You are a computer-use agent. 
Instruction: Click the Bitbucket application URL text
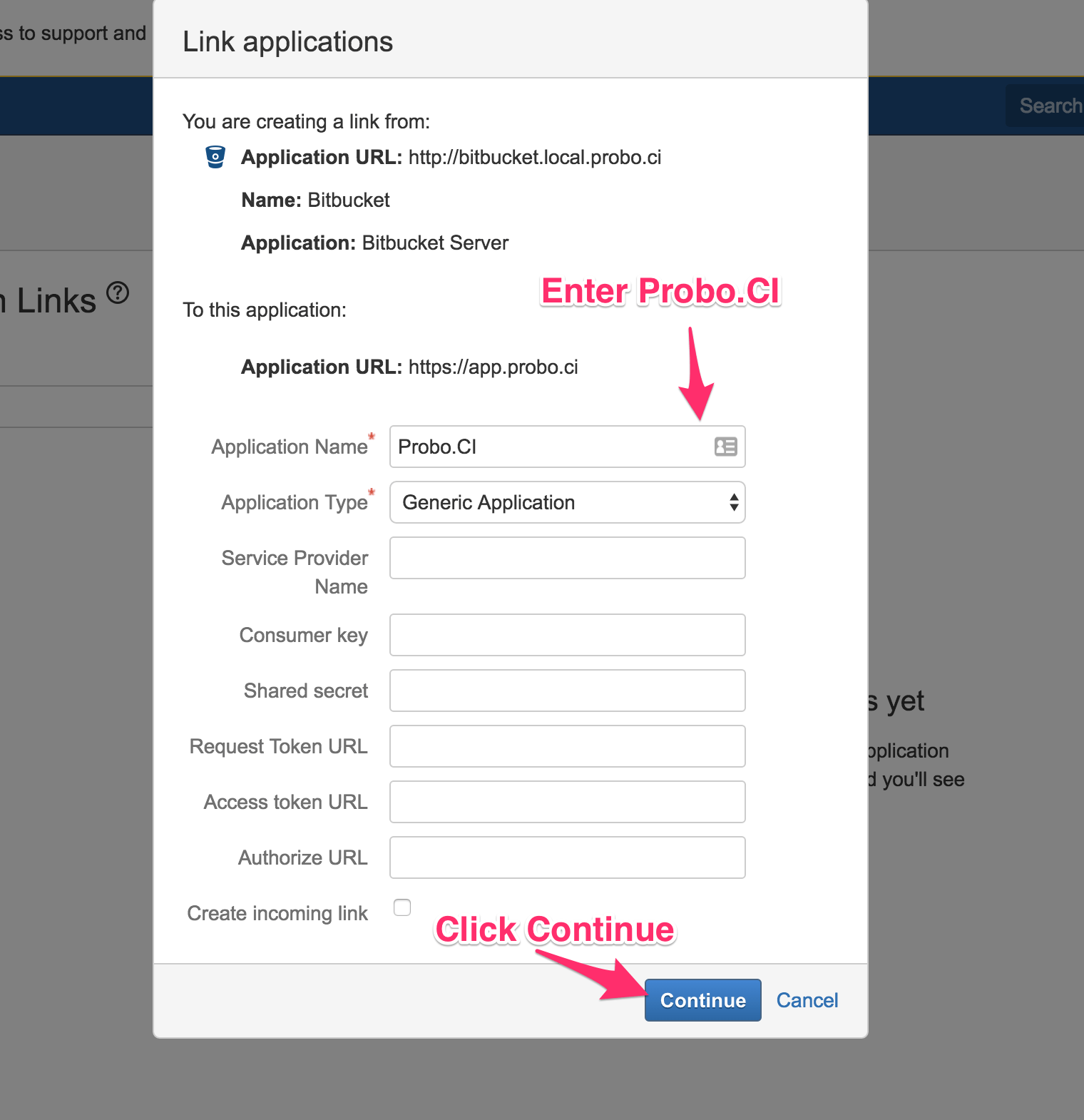(x=535, y=157)
